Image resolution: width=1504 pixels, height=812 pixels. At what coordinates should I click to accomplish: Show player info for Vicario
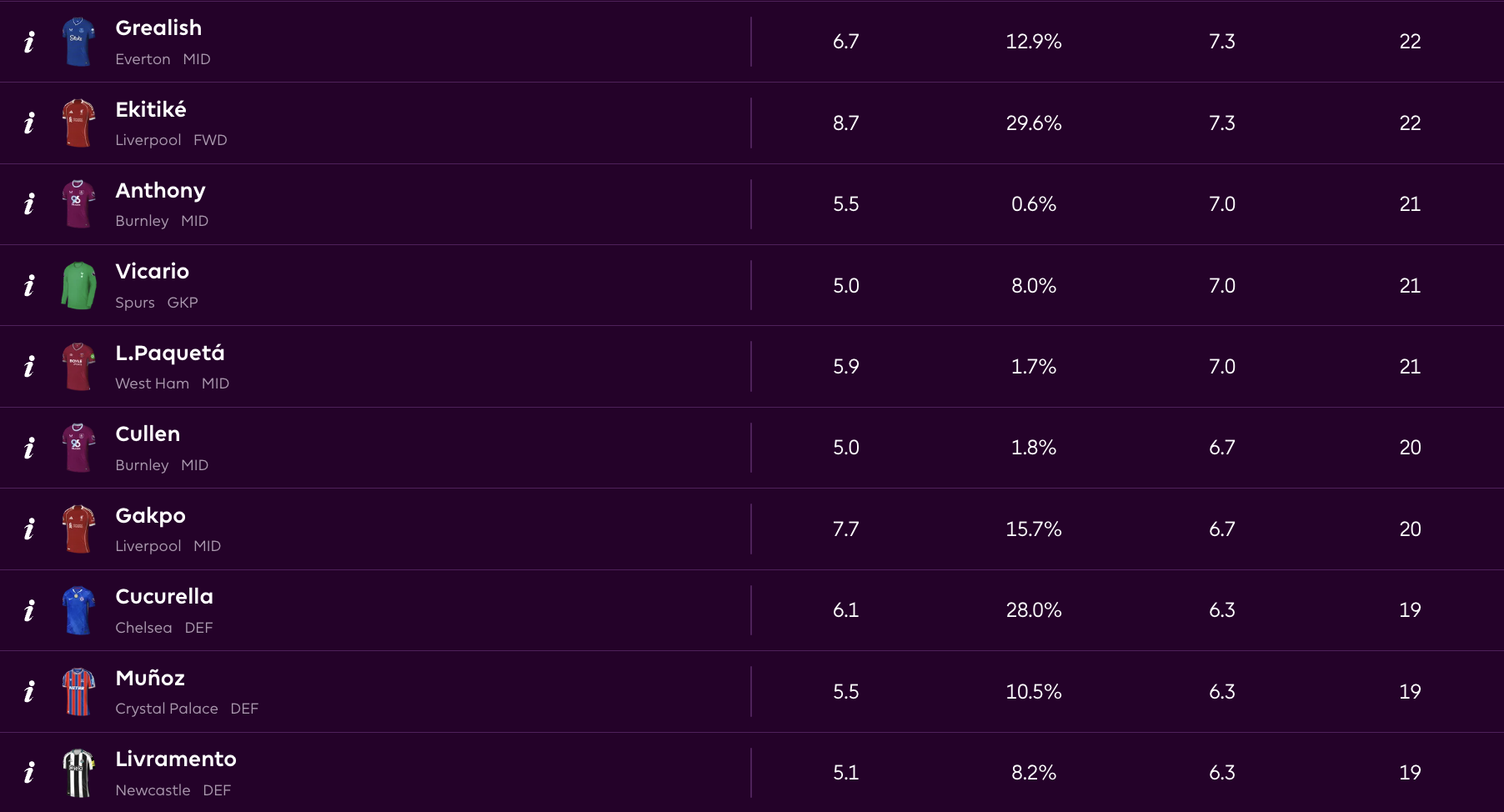[x=29, y=286]
